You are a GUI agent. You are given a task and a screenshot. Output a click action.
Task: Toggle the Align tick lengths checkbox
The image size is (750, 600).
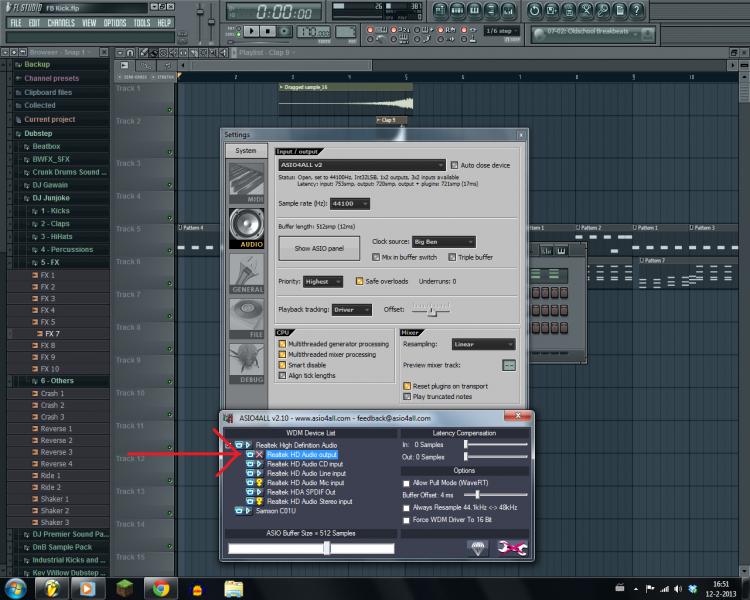[282, 376]
